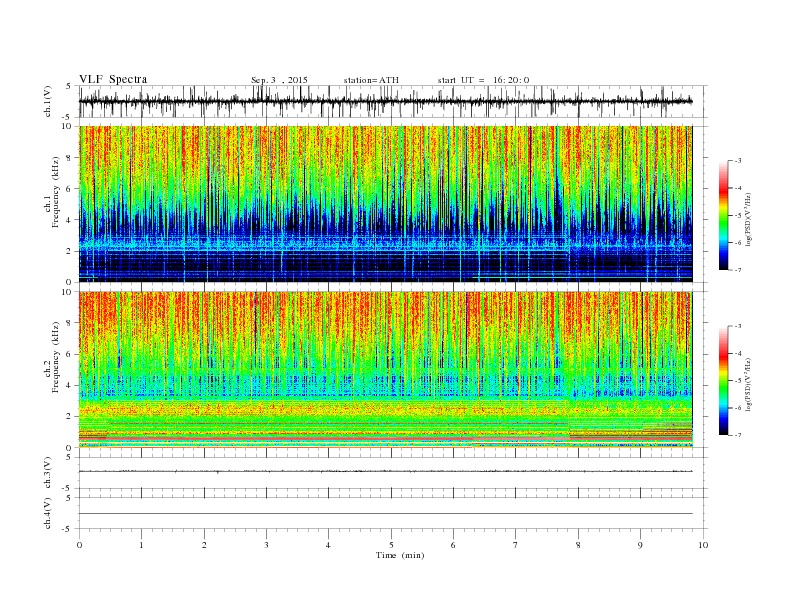Click the ch.1 spectrogram plot

(386, 204)
